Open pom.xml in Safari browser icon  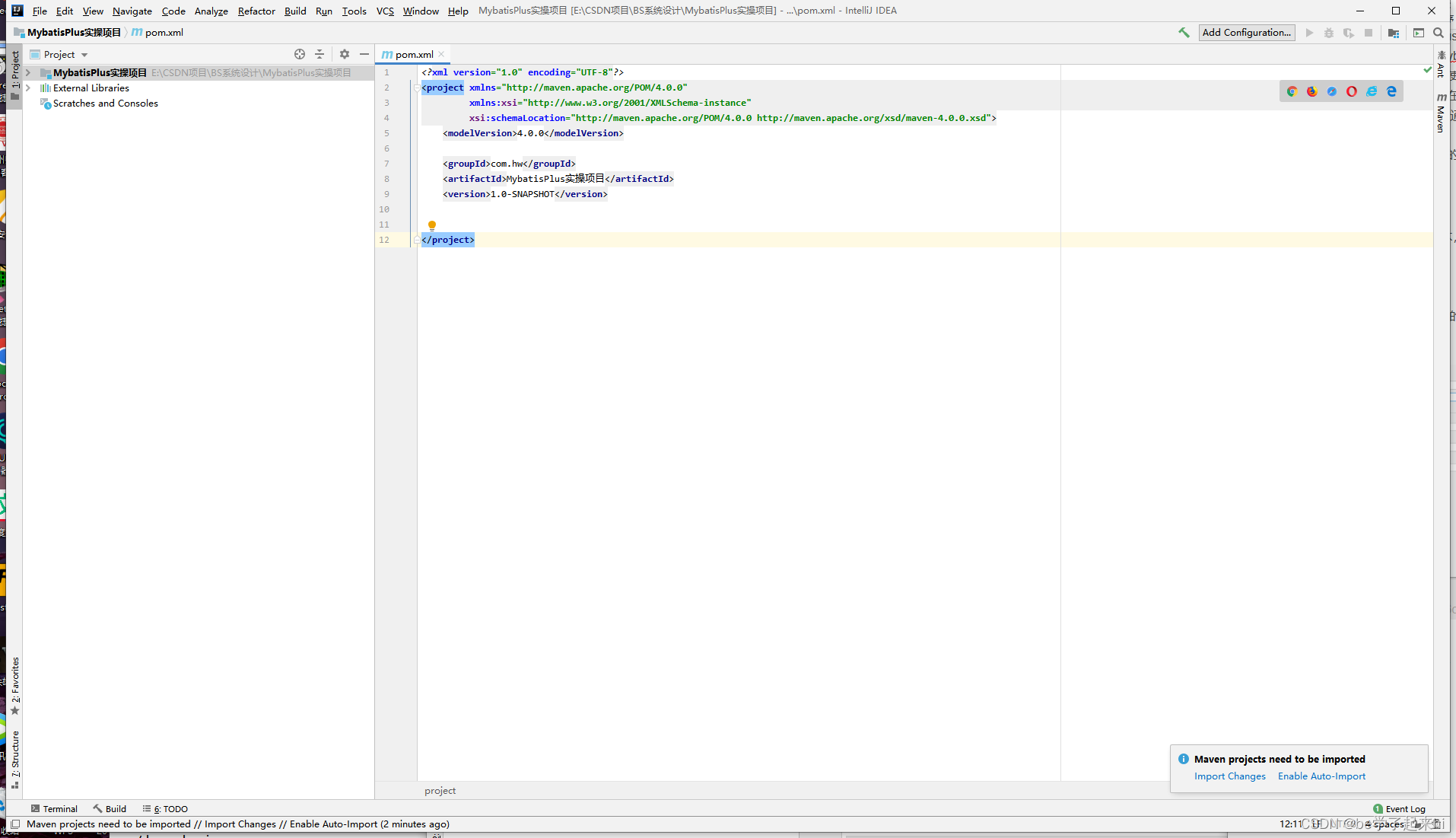point(1332,91)
